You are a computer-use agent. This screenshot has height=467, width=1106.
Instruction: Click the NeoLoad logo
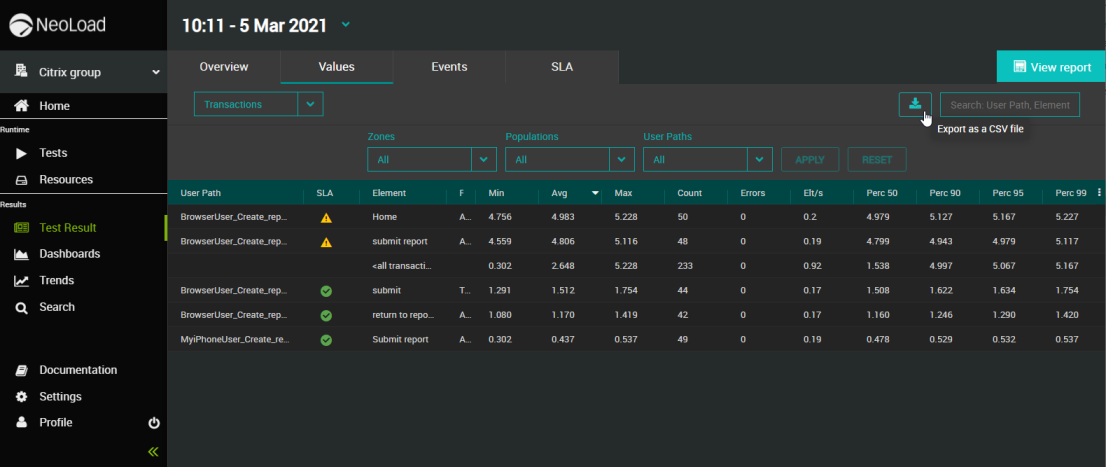point(57,25)
